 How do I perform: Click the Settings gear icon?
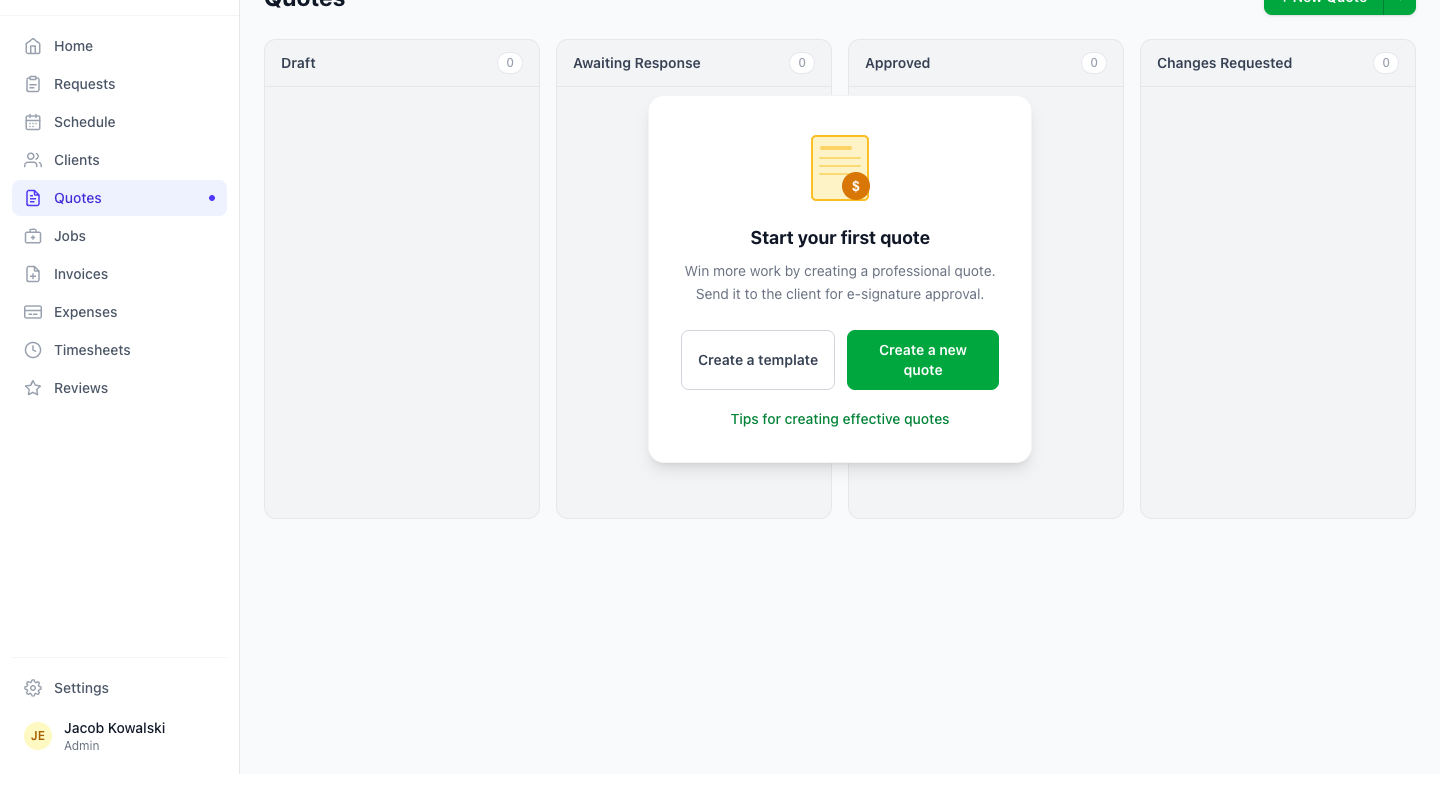[x=31, y=688]
